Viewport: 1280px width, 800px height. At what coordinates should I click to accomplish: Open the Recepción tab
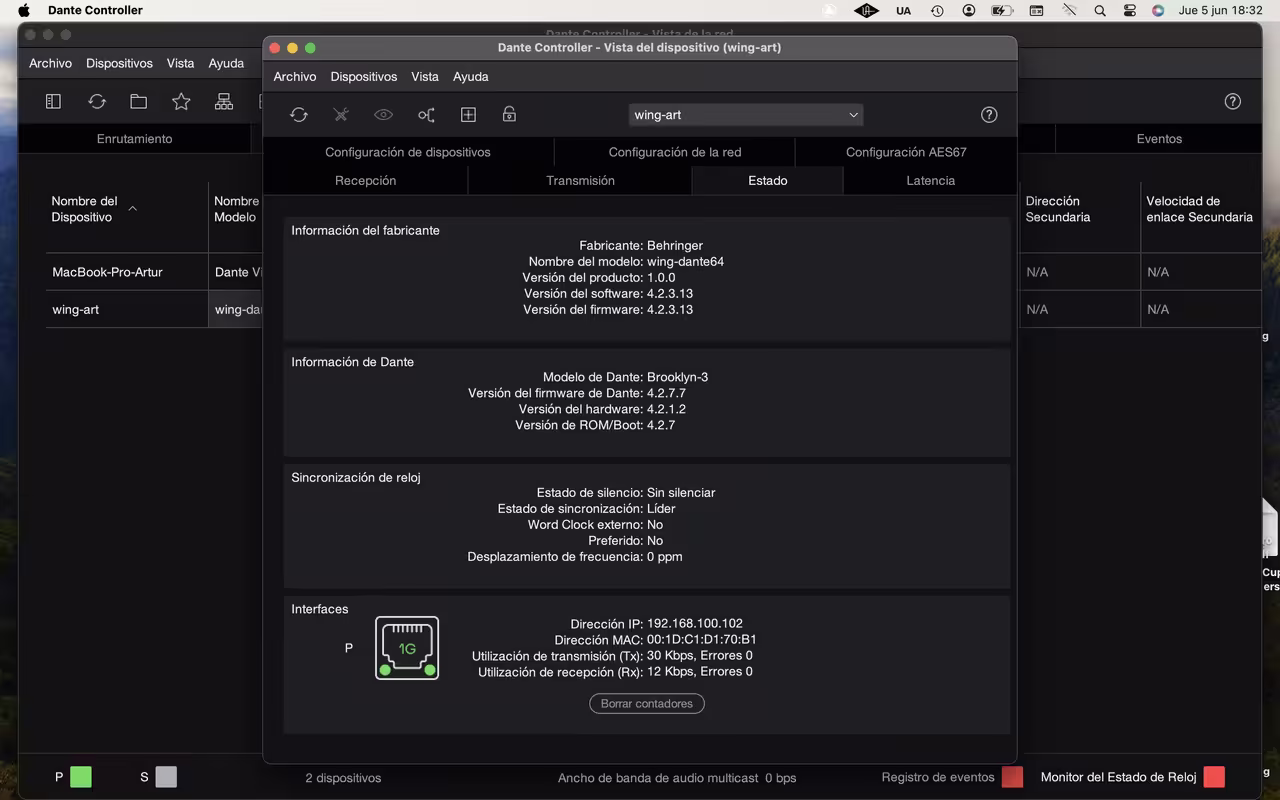[366, 181]
